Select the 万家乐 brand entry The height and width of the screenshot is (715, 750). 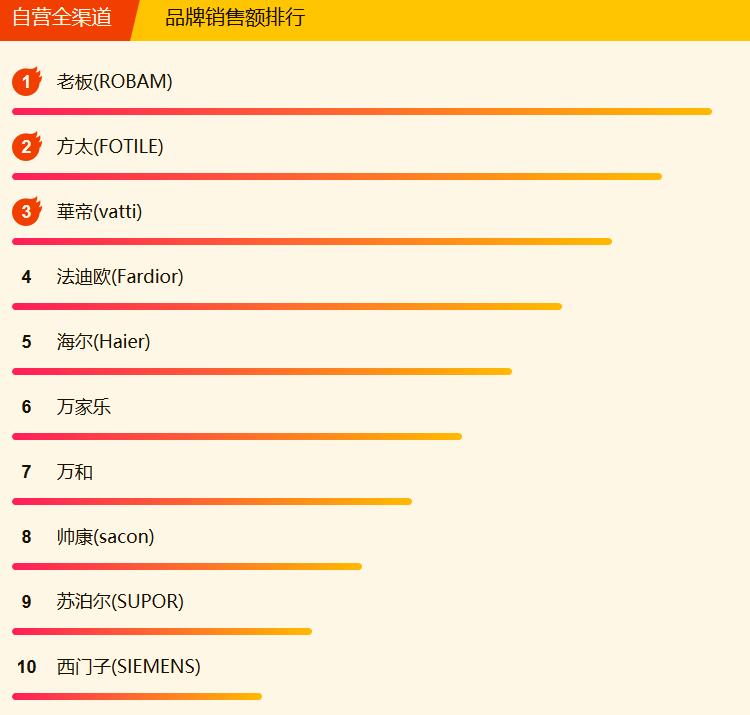pyautogui.click(x=84, y=407)
